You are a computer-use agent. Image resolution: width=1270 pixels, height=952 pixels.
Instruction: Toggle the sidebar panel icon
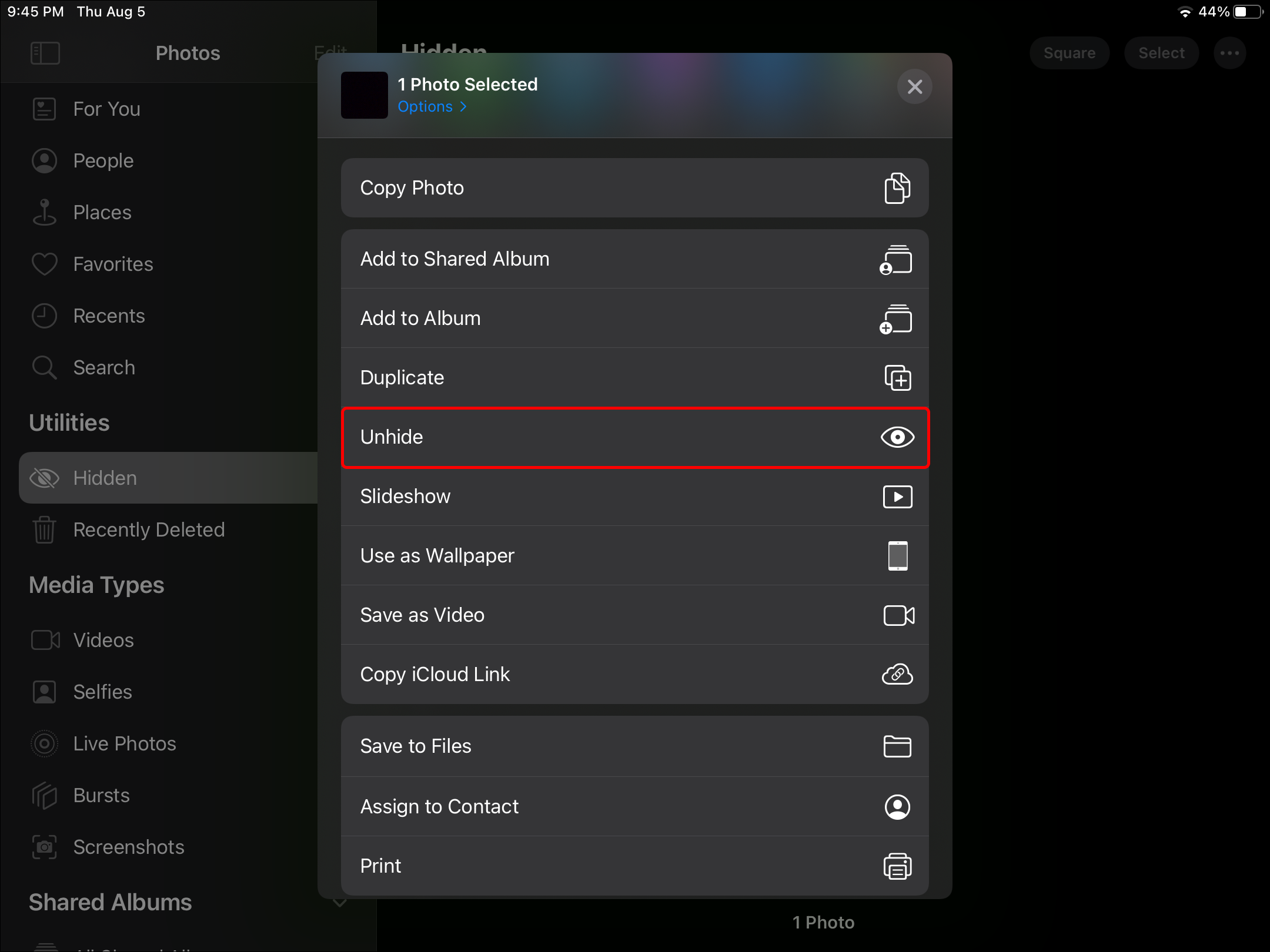tap(45, 53)
